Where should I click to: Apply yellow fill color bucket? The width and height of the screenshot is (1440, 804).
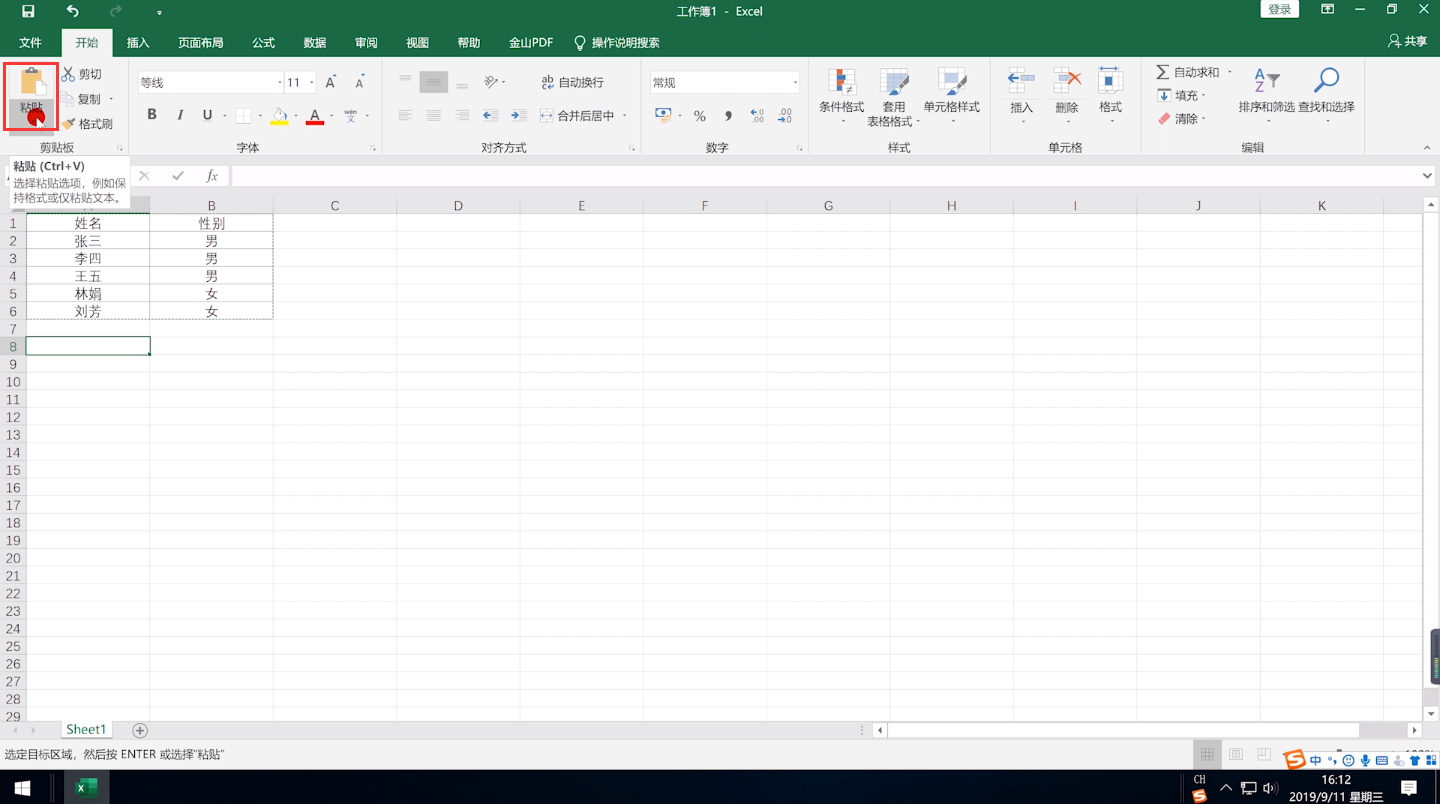click(x=279, y=116)
